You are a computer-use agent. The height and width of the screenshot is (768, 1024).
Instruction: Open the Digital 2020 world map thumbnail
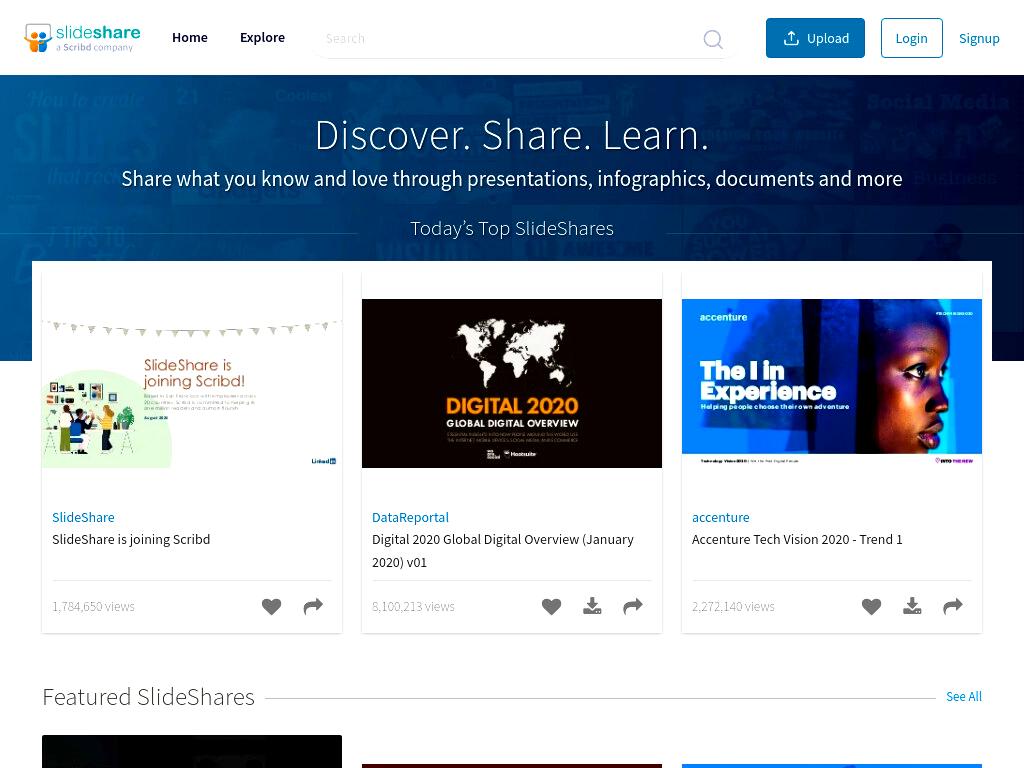(x=512, y=383)
